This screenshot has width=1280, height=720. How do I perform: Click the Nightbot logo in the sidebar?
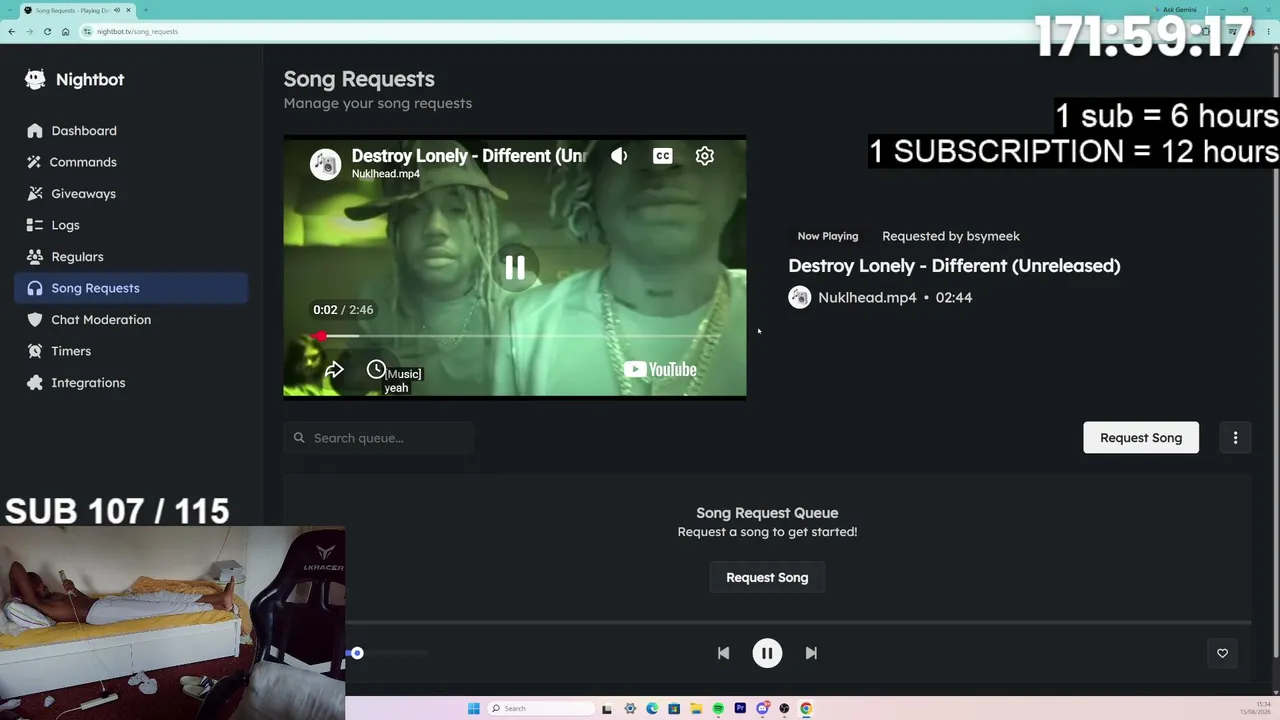75,80
